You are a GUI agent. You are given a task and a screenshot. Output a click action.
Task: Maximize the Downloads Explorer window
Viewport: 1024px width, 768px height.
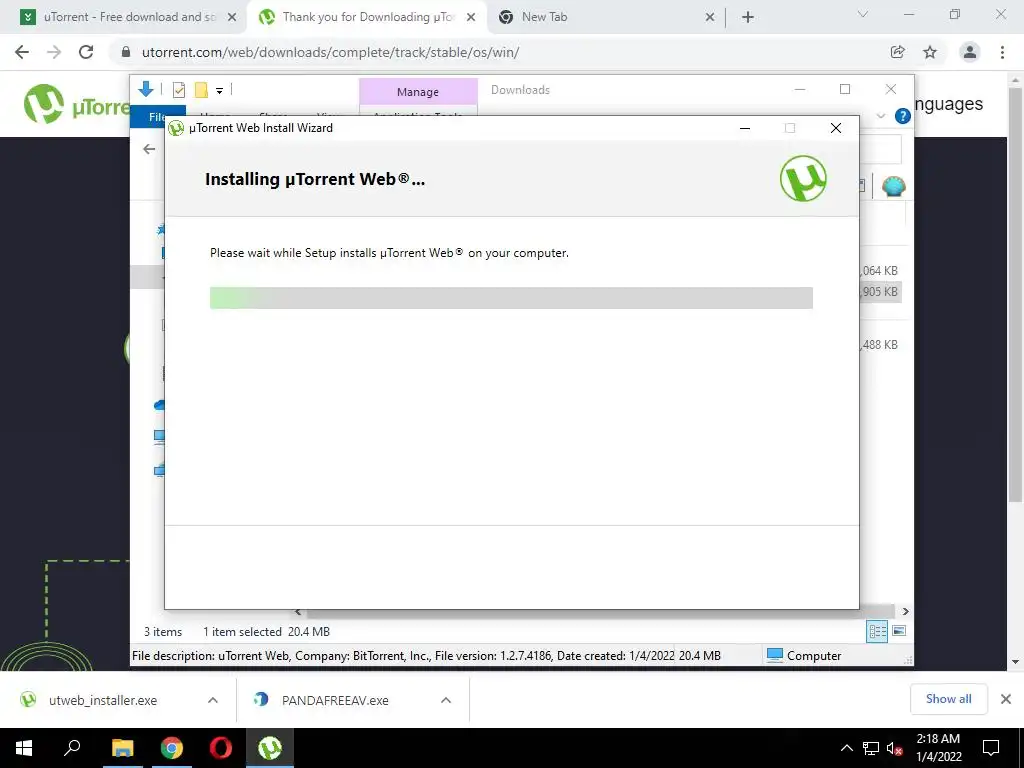tap(845, 89)
